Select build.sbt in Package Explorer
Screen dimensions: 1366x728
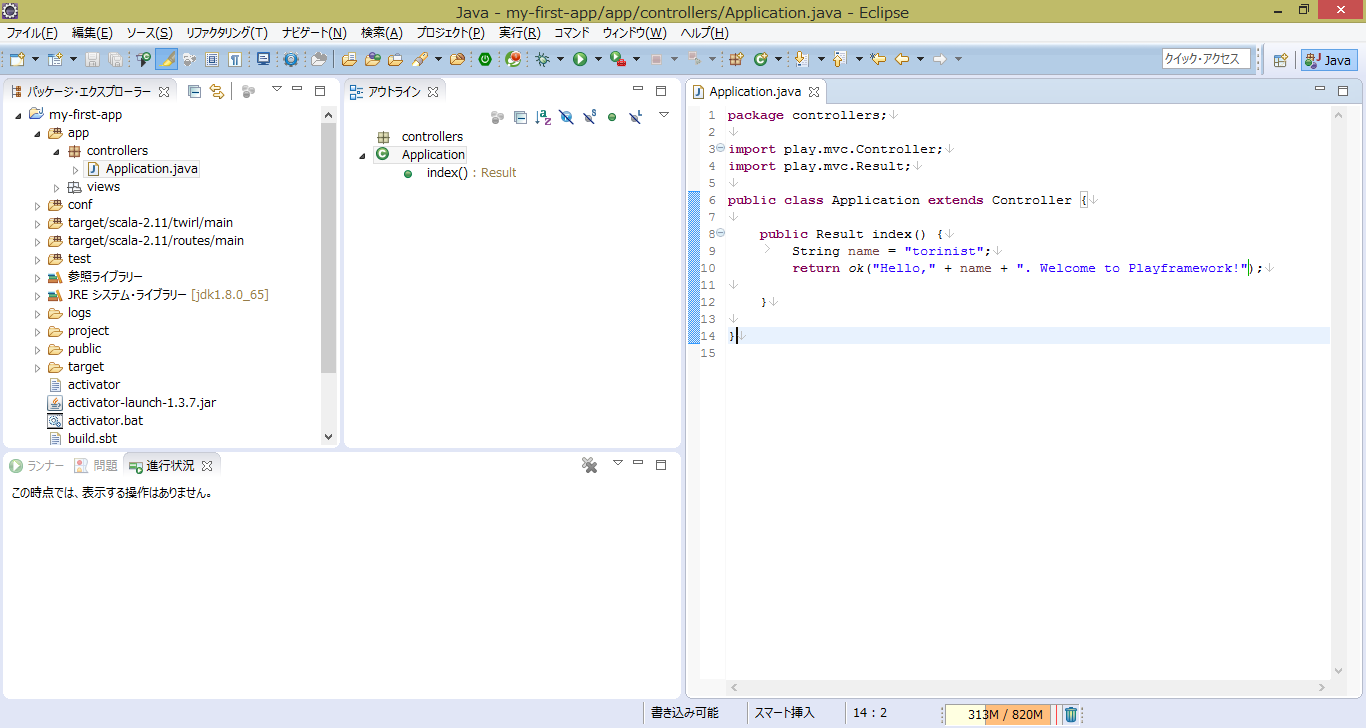click(x=92, y=439)
